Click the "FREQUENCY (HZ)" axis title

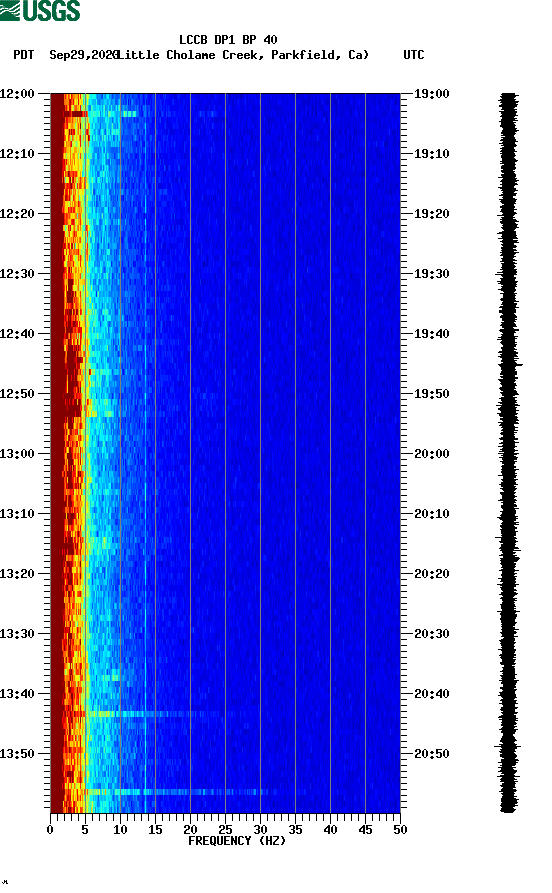pyautogui.click(x=236, y=841)
